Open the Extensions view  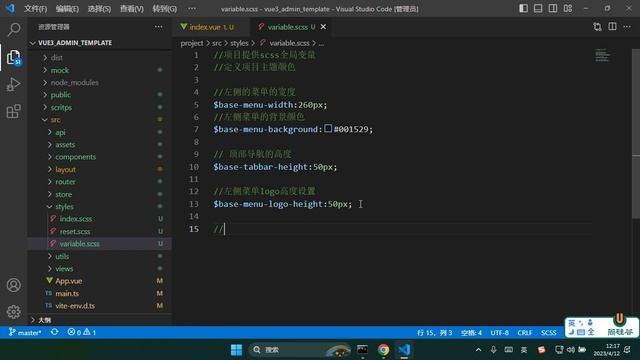[14, 111]
